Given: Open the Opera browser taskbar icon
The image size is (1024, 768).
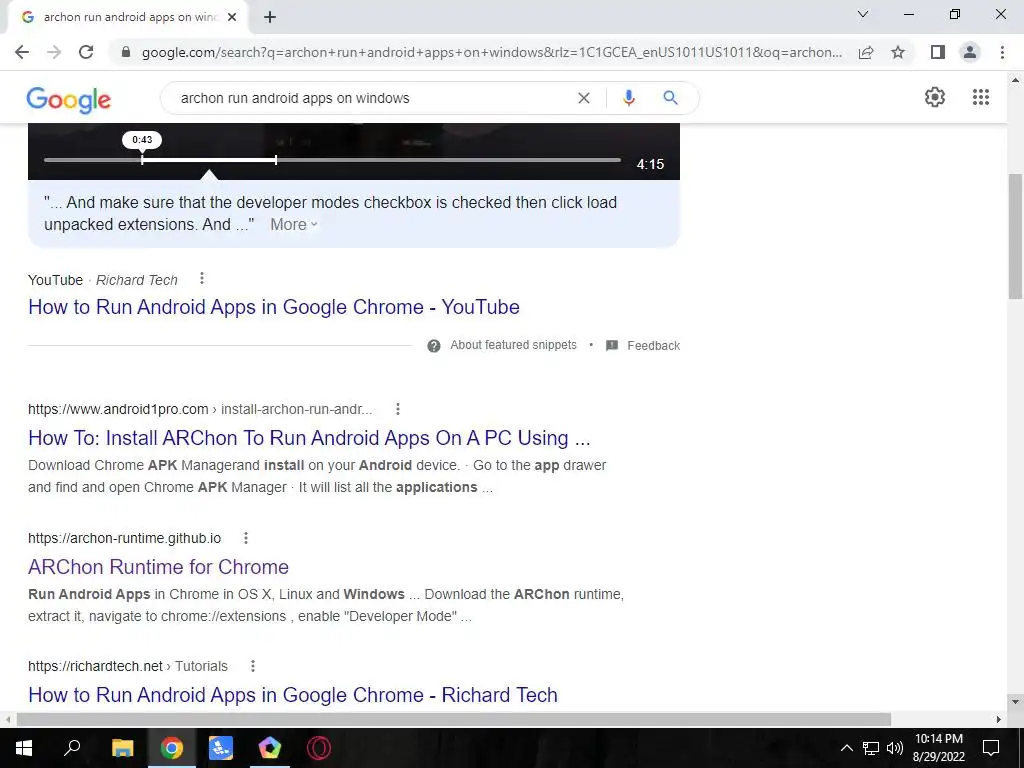Looking at the screenshot, I should point(319,748).
